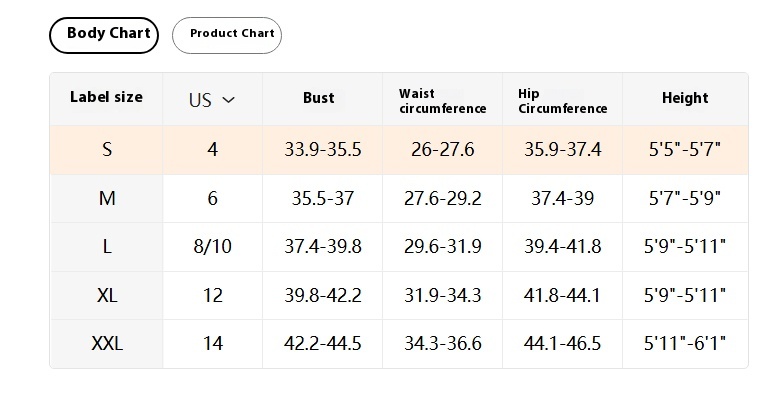773x409 pixels.
Task: Click the Label size column header
Action: click(x=106, y=97)
